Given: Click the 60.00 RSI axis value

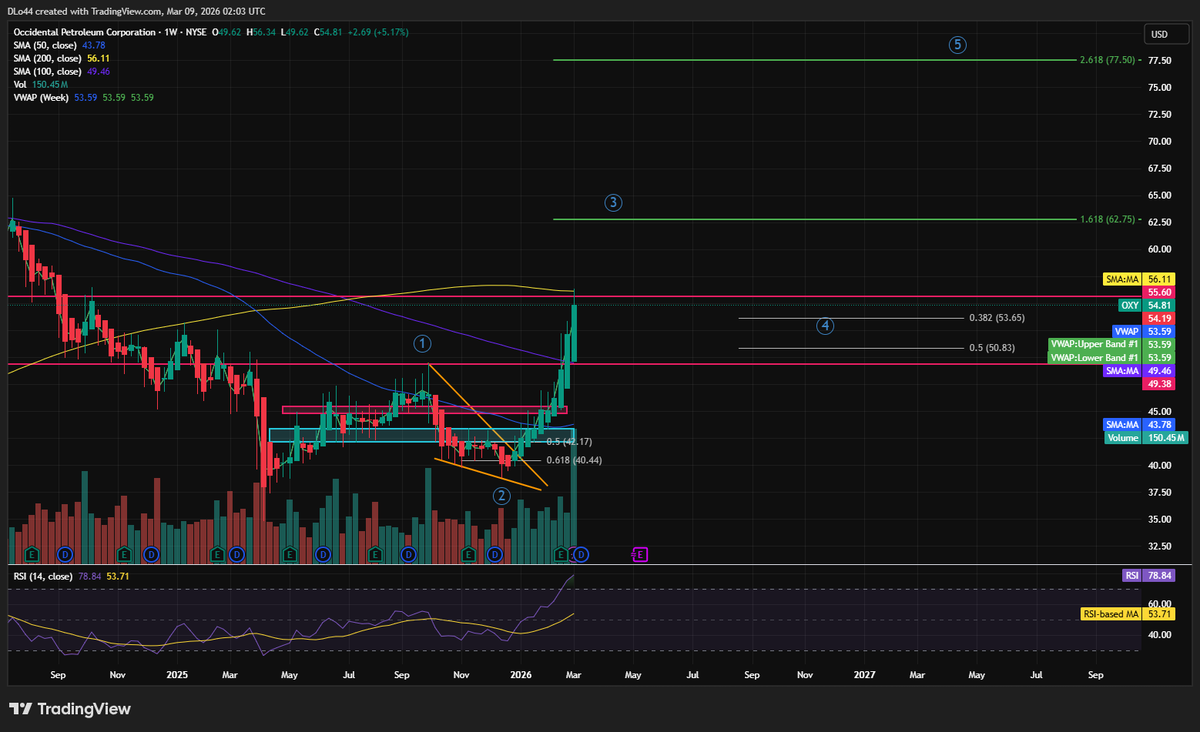Looking at the screenshot, I should click(x=1159, y=604).
